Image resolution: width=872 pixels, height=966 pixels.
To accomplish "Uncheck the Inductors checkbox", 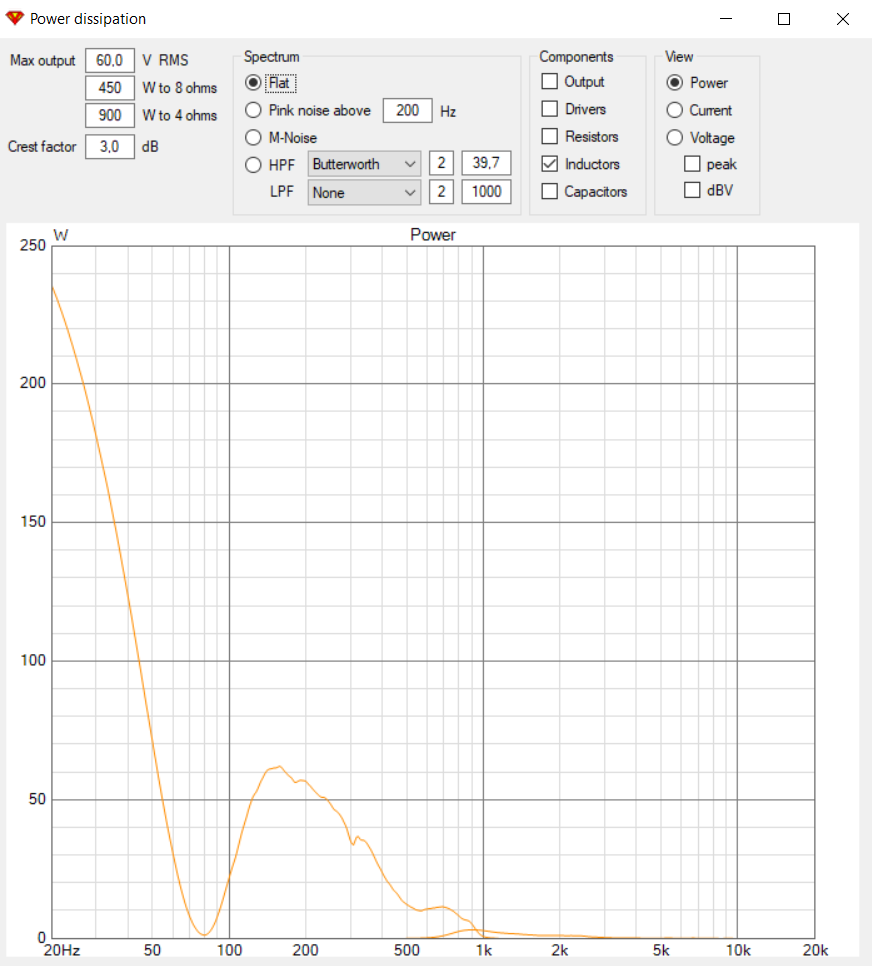I will click(550, 164).
